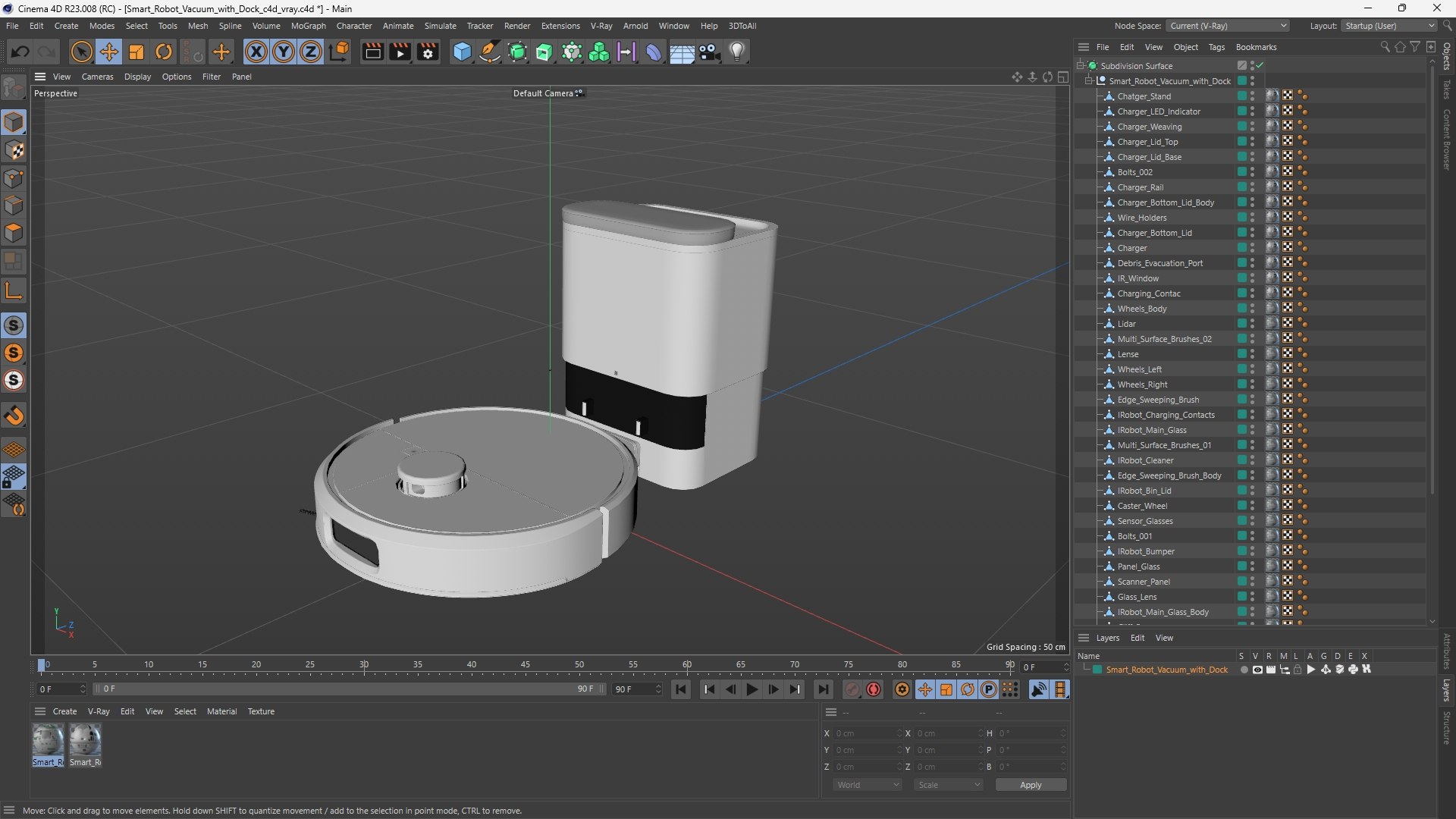Viewport: 1456px width, 819px height.
Task: Play the animation forward
Action: (752, 689)
